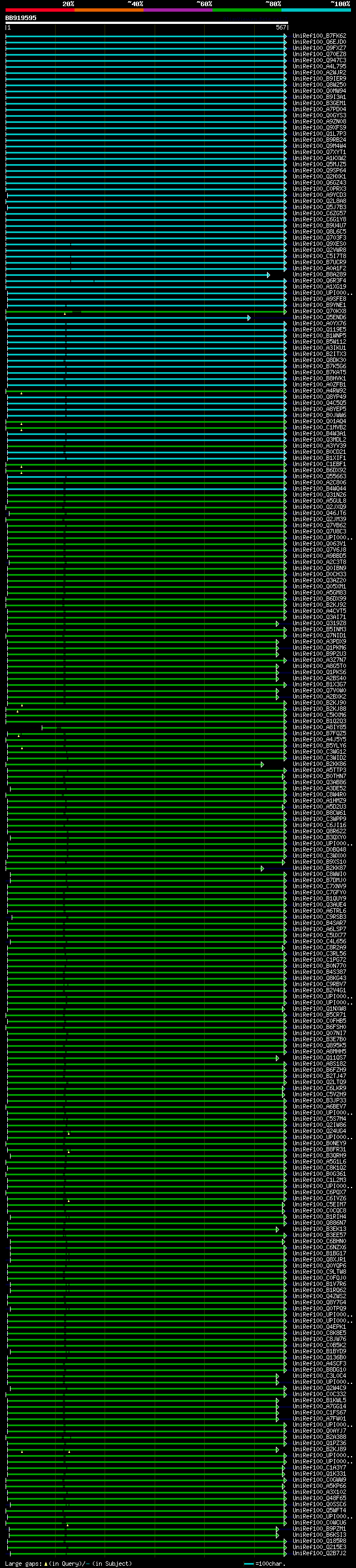Click the UniRef100_C7GFY0 label
Screen dimensions: 356x1568
[x=319, y=892]
